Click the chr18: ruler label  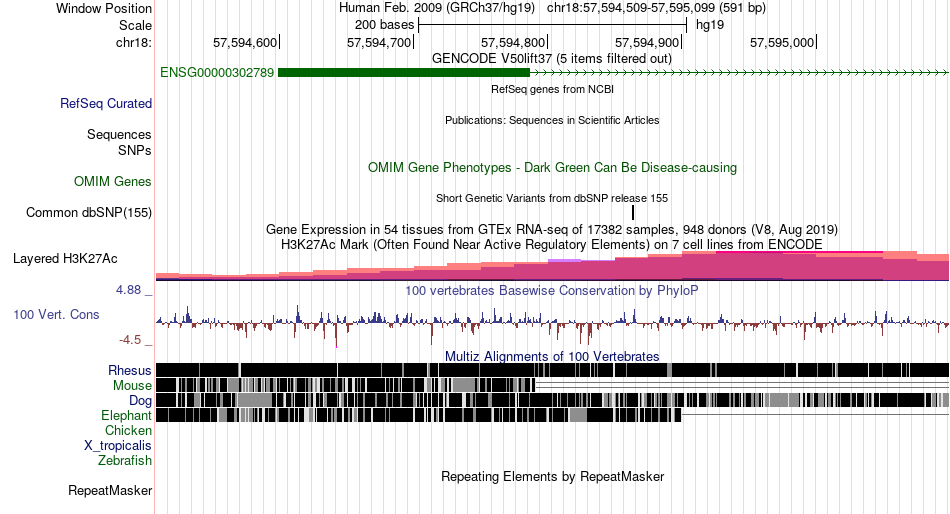pyautogui.click(x=133, y=42)
